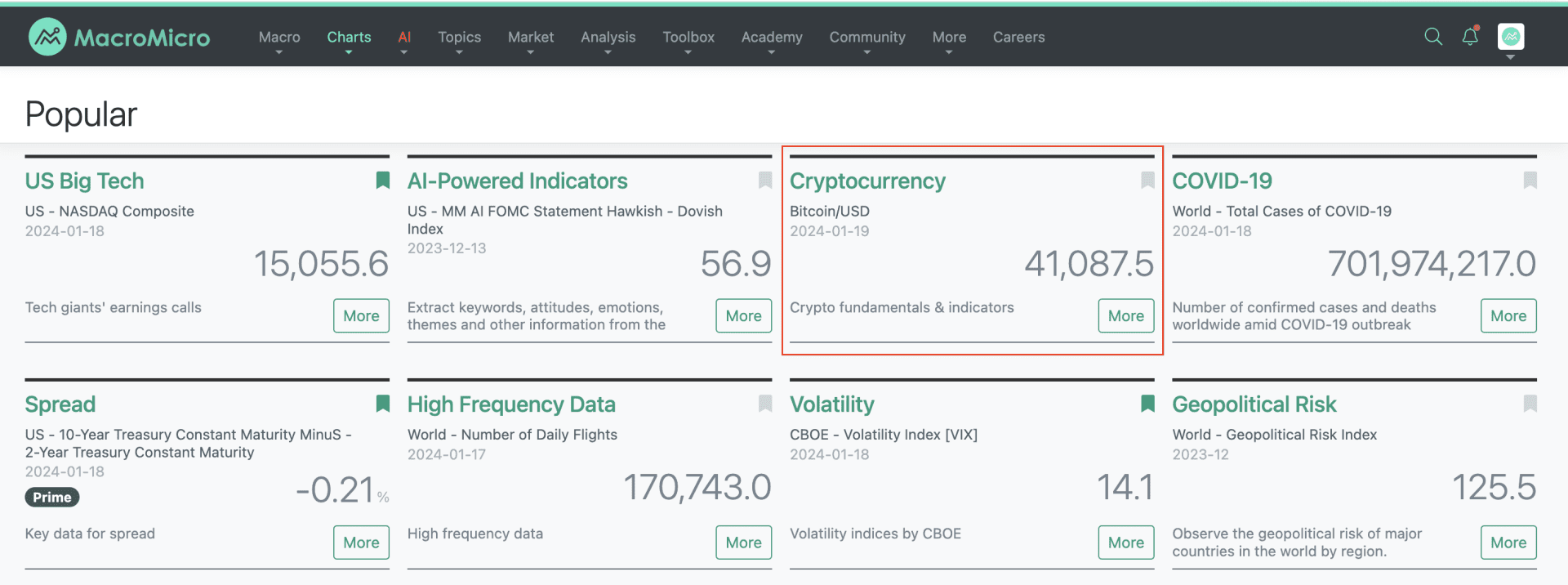Open the Spread heading link
The width and height of the screenshot is (1568, 585).
(60, 404)
